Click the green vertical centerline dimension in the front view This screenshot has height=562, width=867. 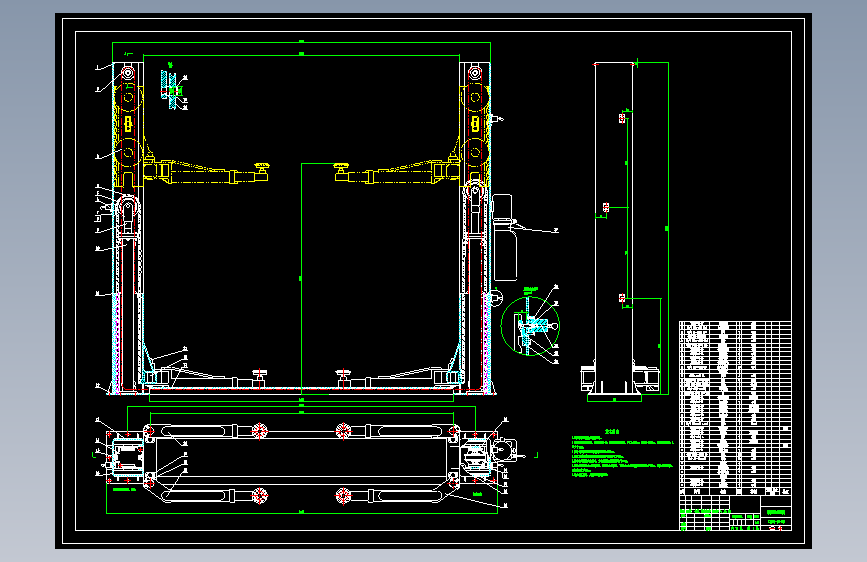pos(301,278)
